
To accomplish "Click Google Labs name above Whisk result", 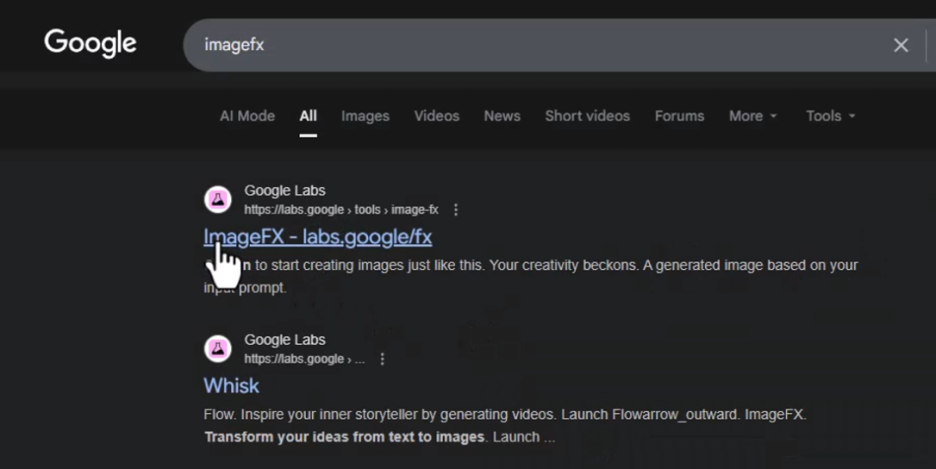I will 285,340.
